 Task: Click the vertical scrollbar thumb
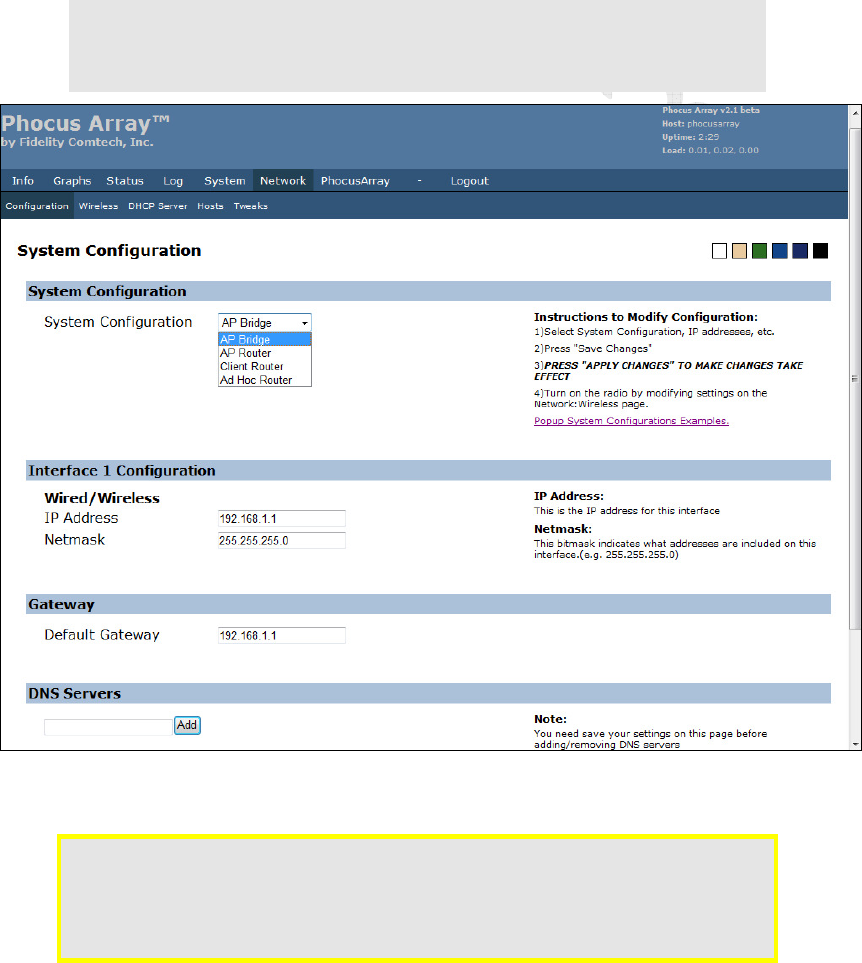tap(855, 379)
